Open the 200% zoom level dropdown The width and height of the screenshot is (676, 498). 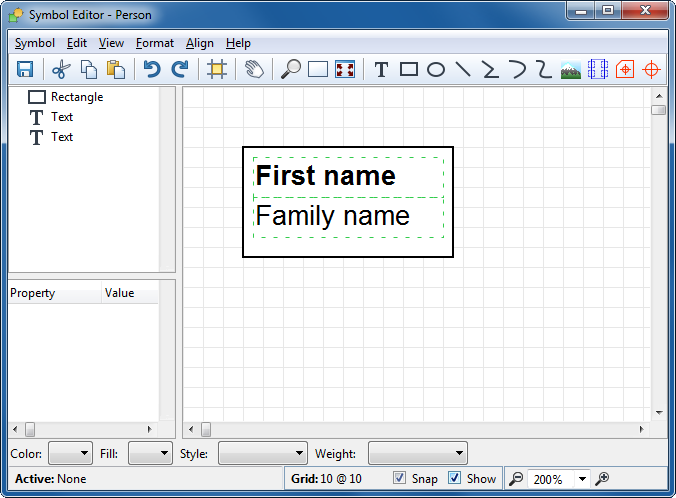coord(582,479)
